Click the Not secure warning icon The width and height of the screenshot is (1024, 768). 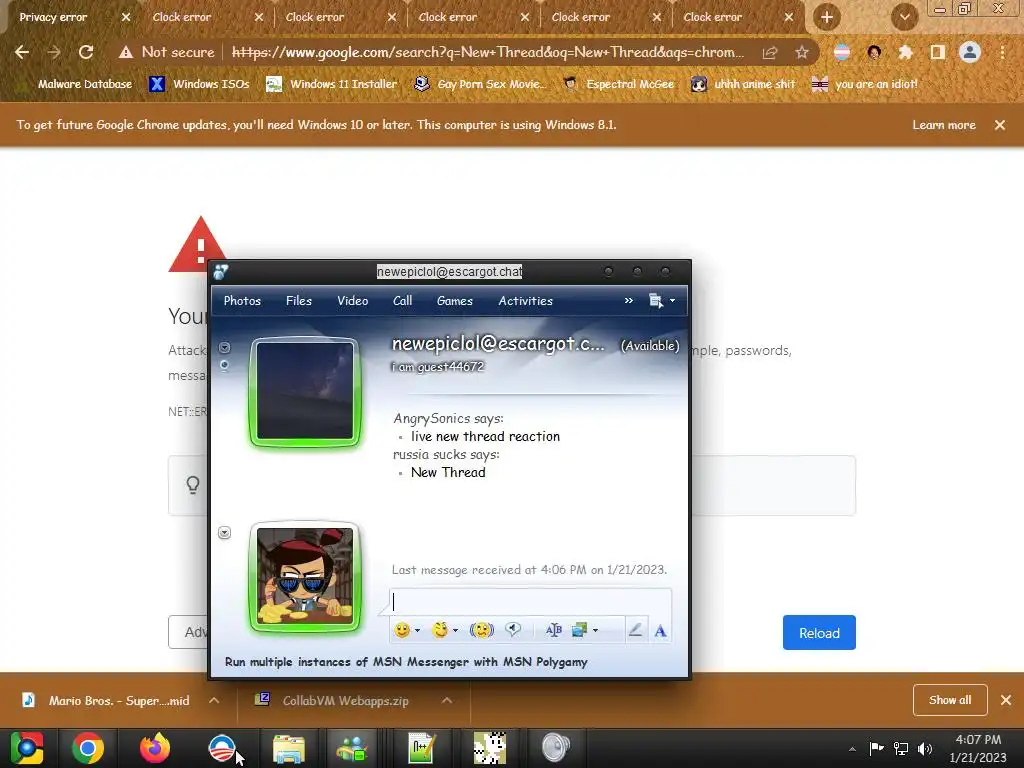125,52
